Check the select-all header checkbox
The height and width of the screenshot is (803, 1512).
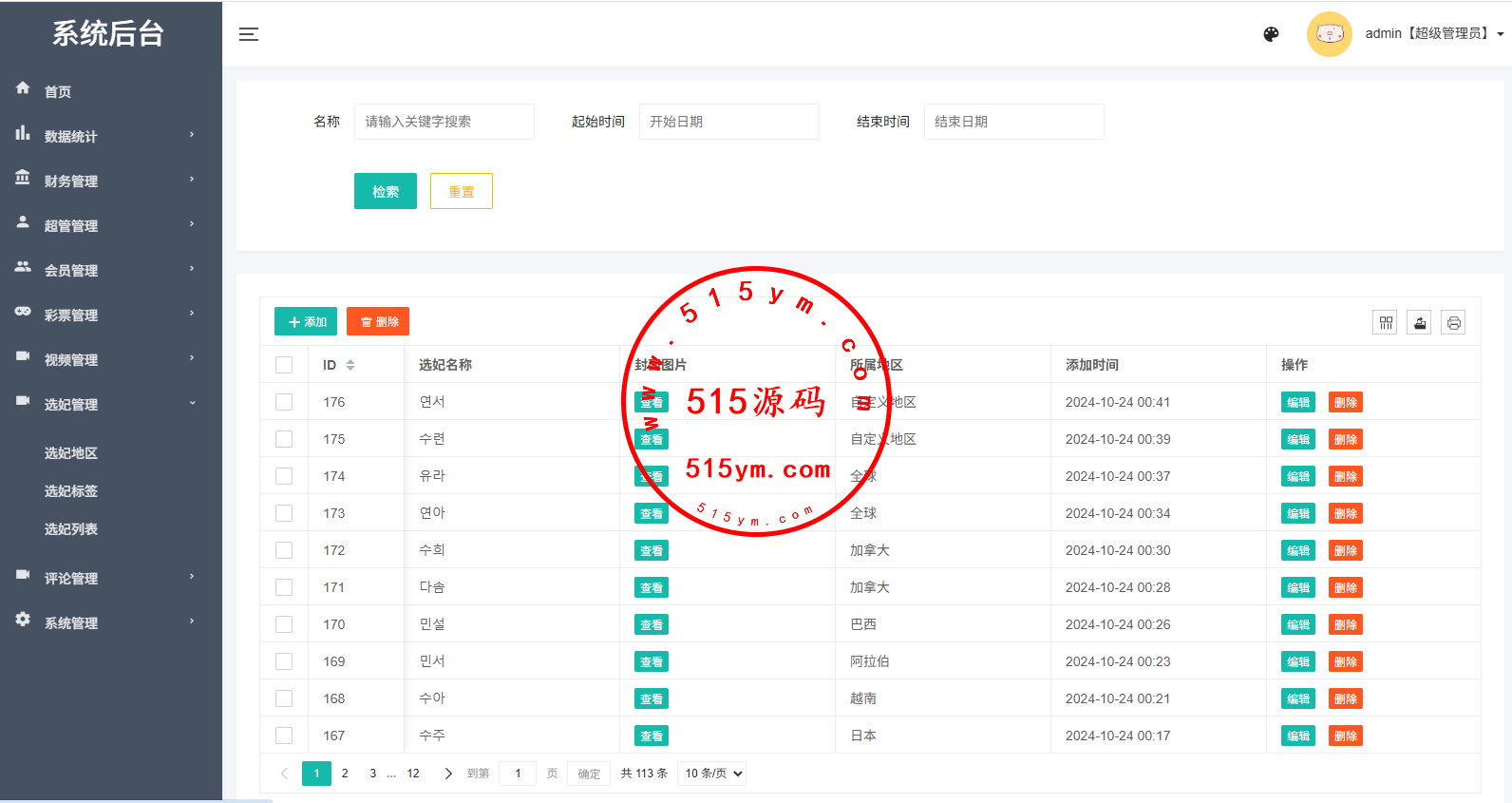click(x=284, y=365)
